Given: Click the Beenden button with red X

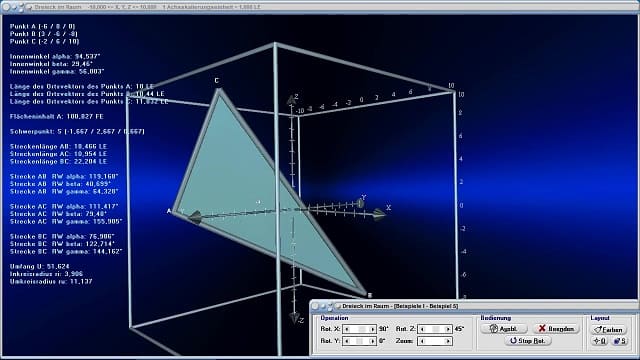Looking at the screenshot, I should click(x=556, y=329).
